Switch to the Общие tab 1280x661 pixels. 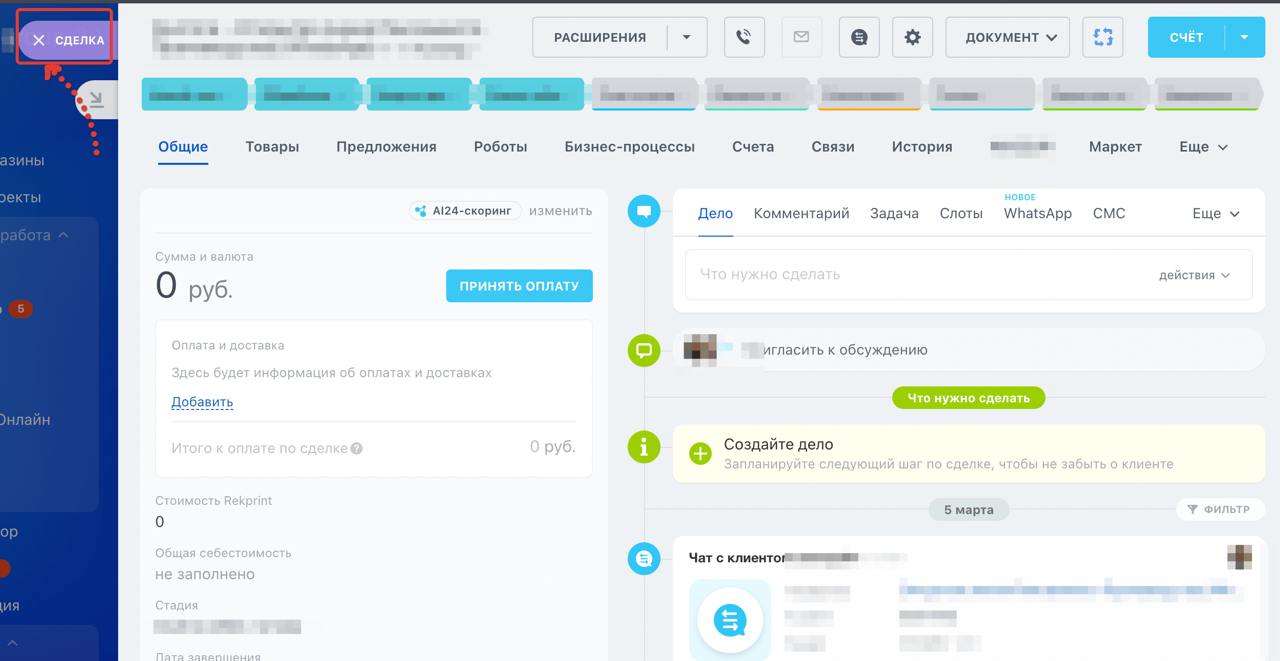coord(183,146)
